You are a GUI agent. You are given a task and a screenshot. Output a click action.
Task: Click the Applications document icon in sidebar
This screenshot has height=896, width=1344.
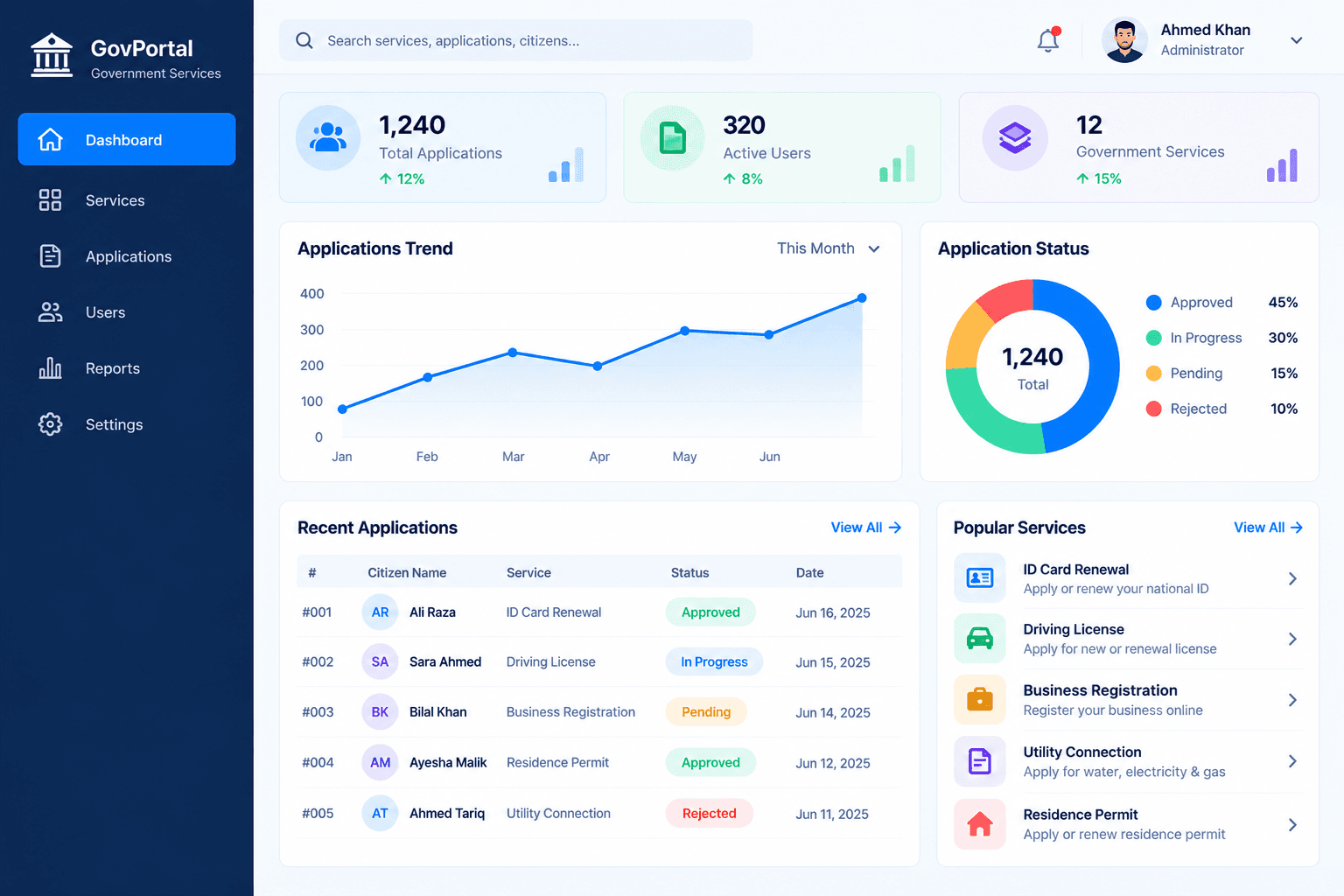pos(51,256)
